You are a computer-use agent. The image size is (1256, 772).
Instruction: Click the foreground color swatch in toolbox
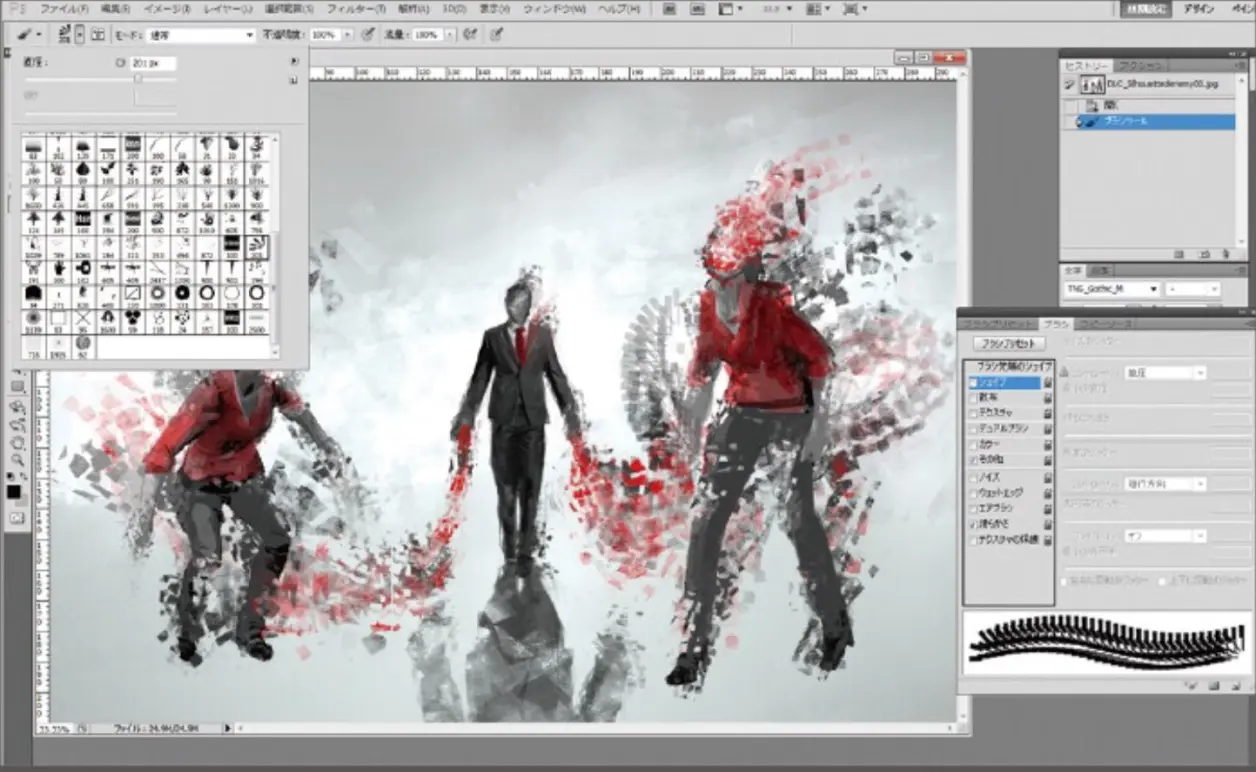coord(14,491)
